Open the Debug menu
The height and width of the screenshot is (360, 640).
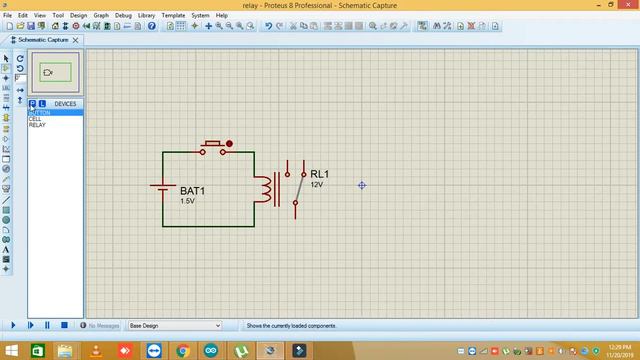[123, 15]
